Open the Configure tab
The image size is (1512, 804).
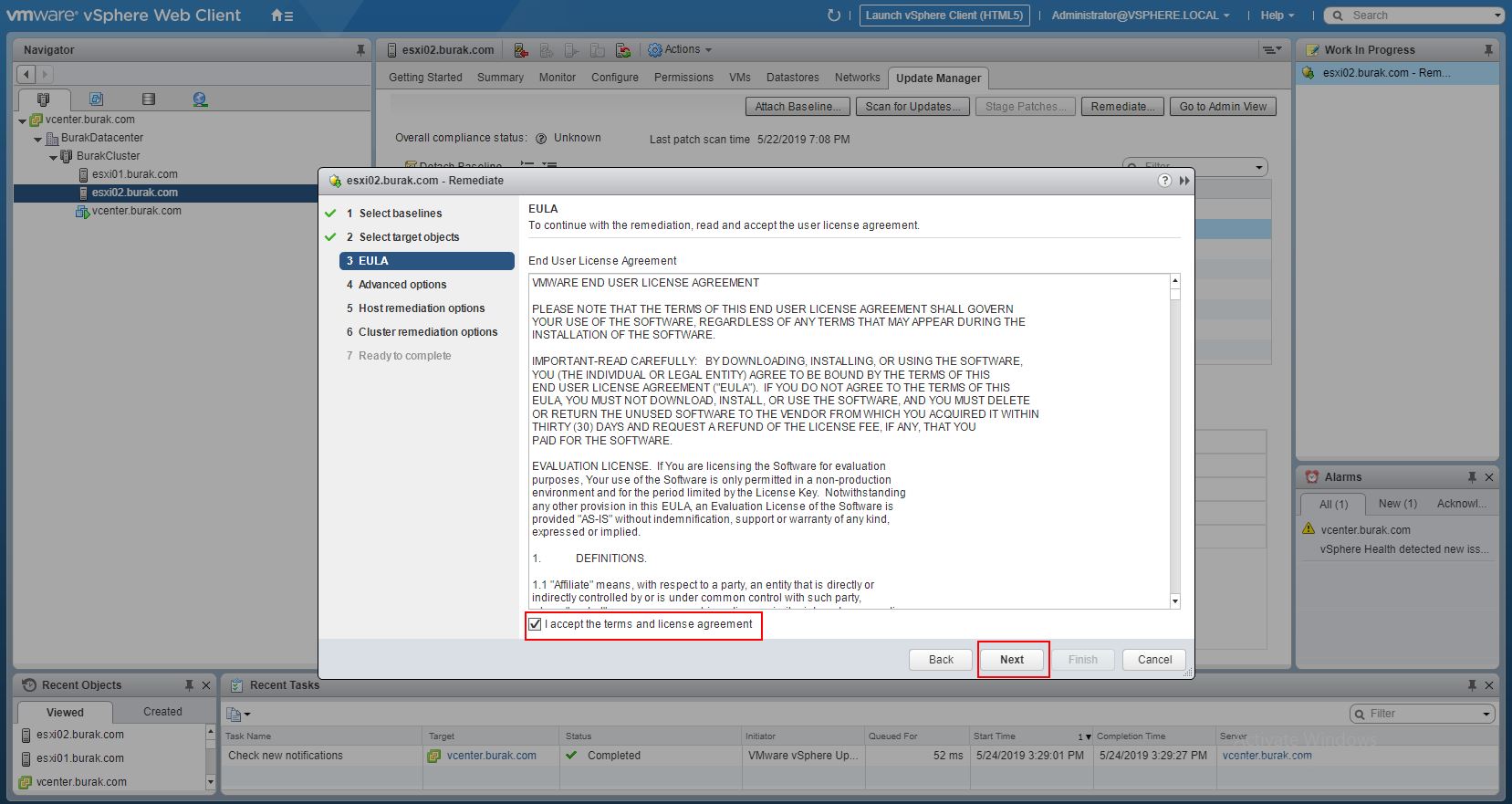tap(615, 78)
